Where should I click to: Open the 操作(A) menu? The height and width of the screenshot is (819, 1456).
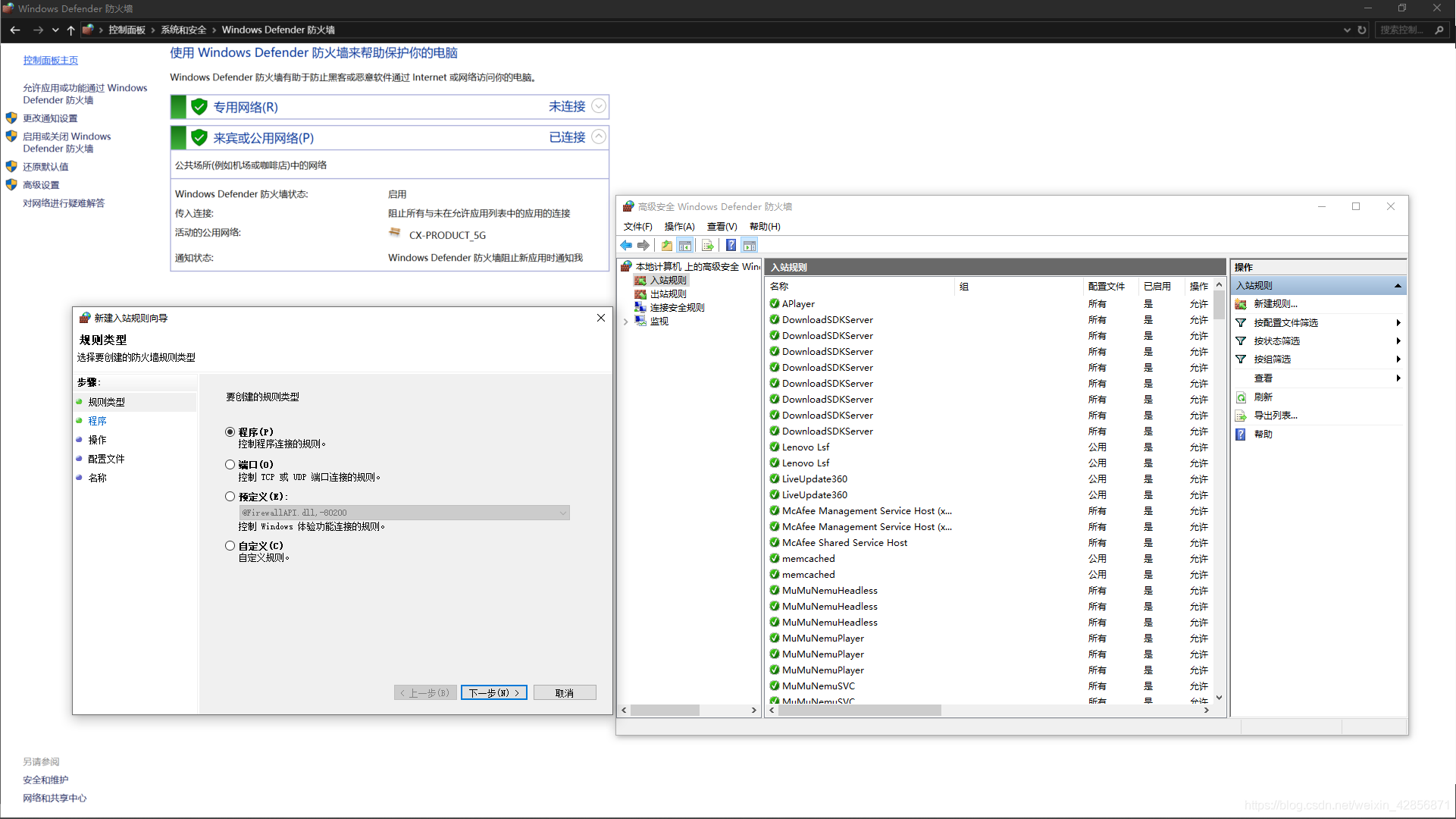pyautogui.click(x=680, y=226)
